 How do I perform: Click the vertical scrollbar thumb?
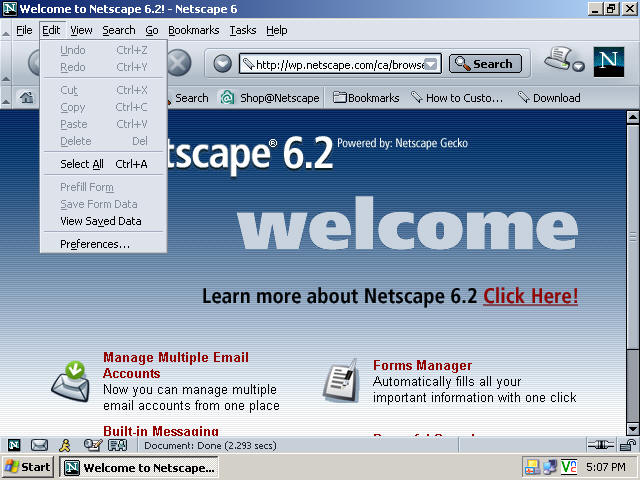[633, 237]
